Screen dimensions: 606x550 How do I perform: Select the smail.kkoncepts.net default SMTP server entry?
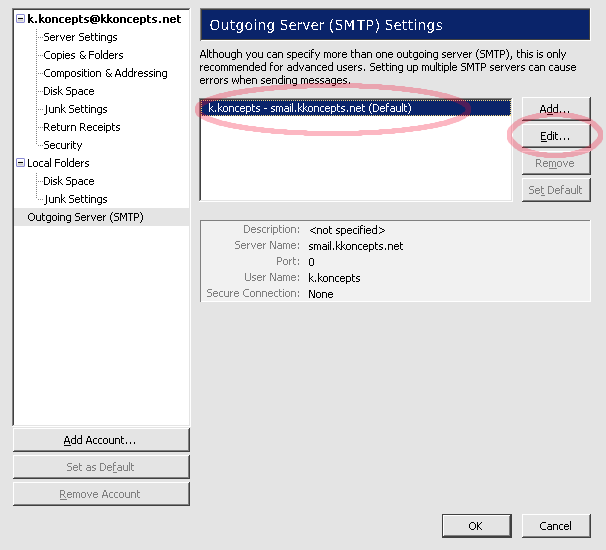point(356,108)
